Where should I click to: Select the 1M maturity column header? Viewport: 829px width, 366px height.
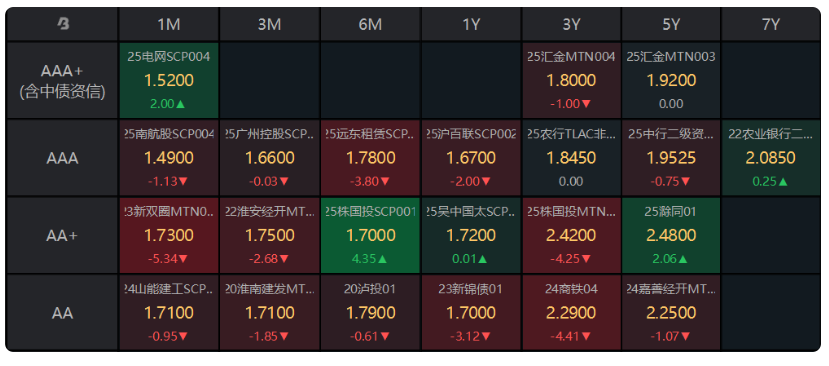169,24
